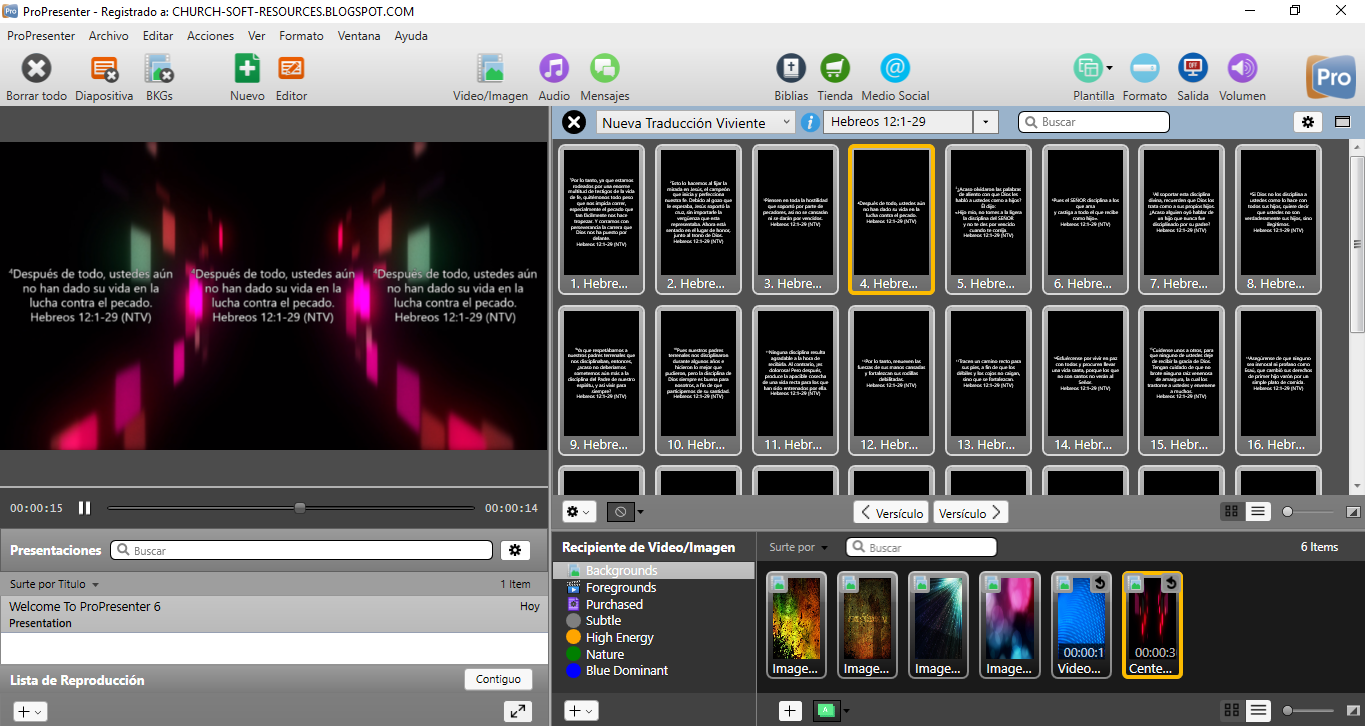
Task: Select slide 7. Hebre... thumbnail
Action: pos(1180,219)
